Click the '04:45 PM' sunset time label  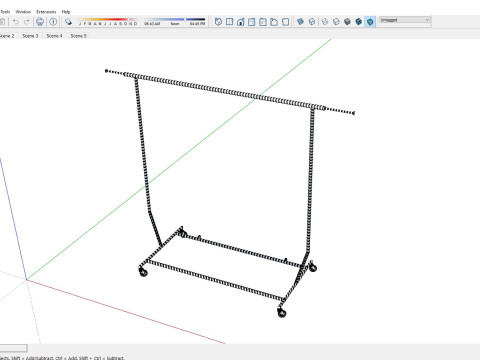tap(197, 24)
